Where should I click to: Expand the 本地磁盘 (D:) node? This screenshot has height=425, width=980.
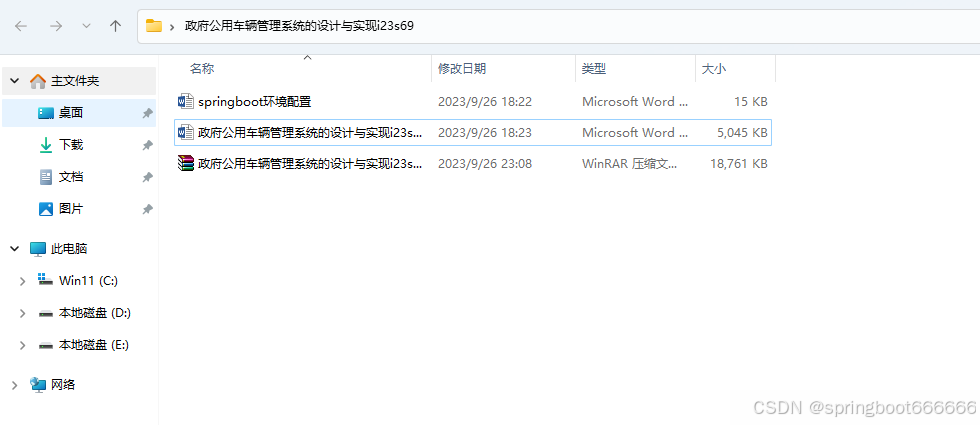pos(22,312)
